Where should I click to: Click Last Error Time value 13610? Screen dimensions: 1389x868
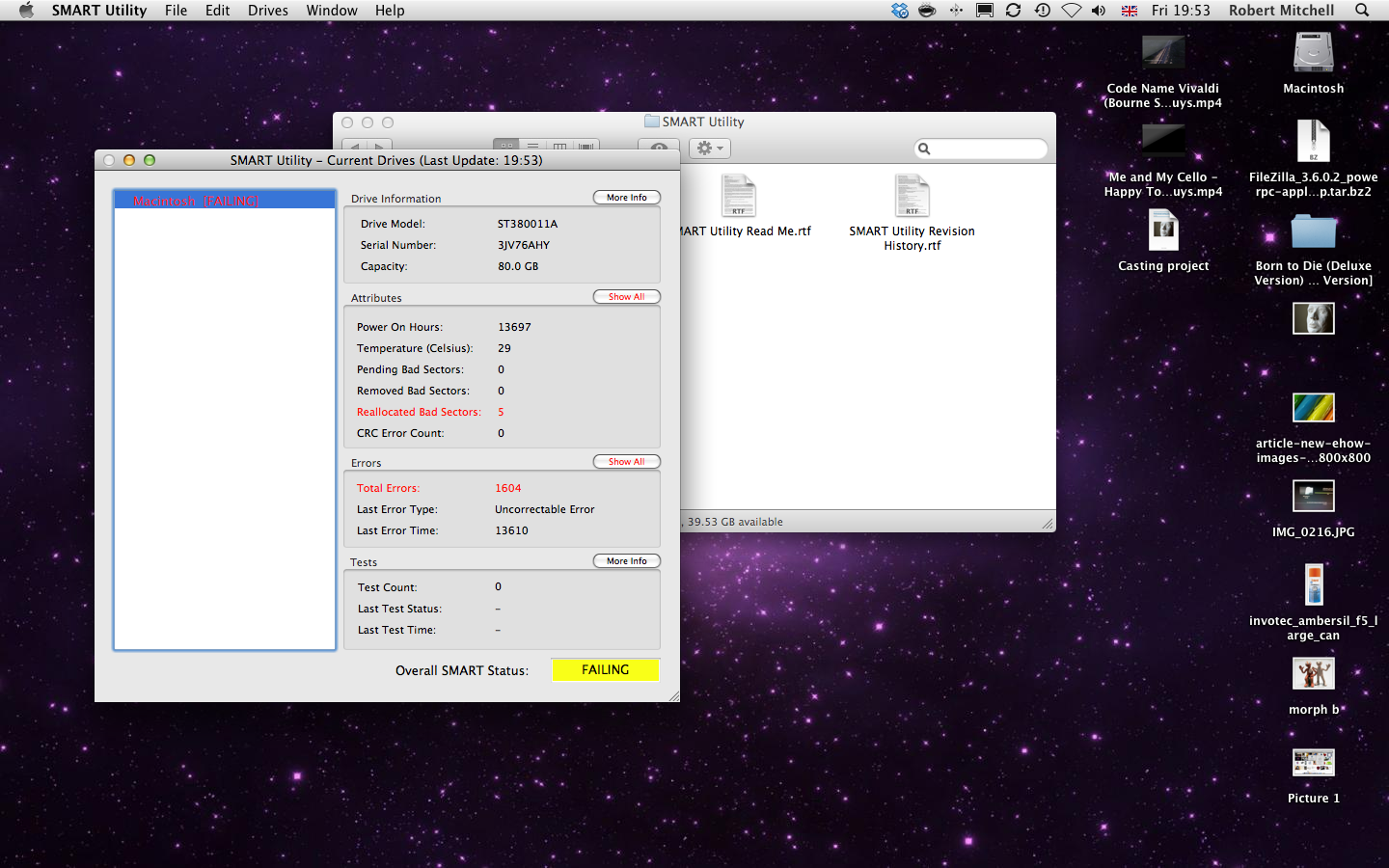coord(511,530)
